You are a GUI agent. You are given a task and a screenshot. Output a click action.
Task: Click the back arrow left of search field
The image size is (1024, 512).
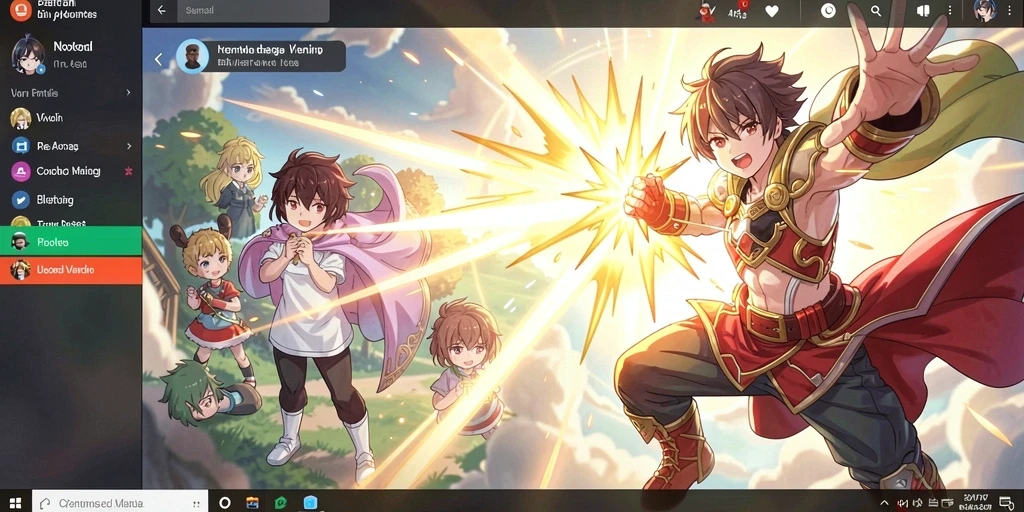(x=162, y=10)
